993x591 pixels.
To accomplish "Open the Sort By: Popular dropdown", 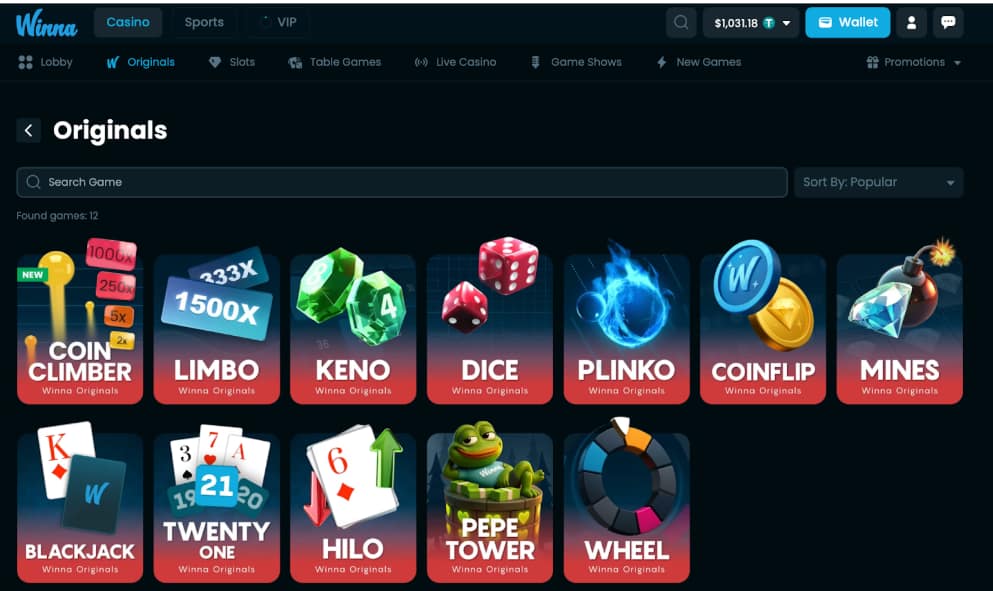I will pos(878,182).
